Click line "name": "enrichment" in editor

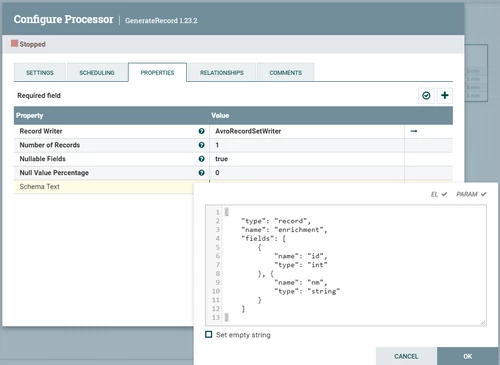point(284,230)
